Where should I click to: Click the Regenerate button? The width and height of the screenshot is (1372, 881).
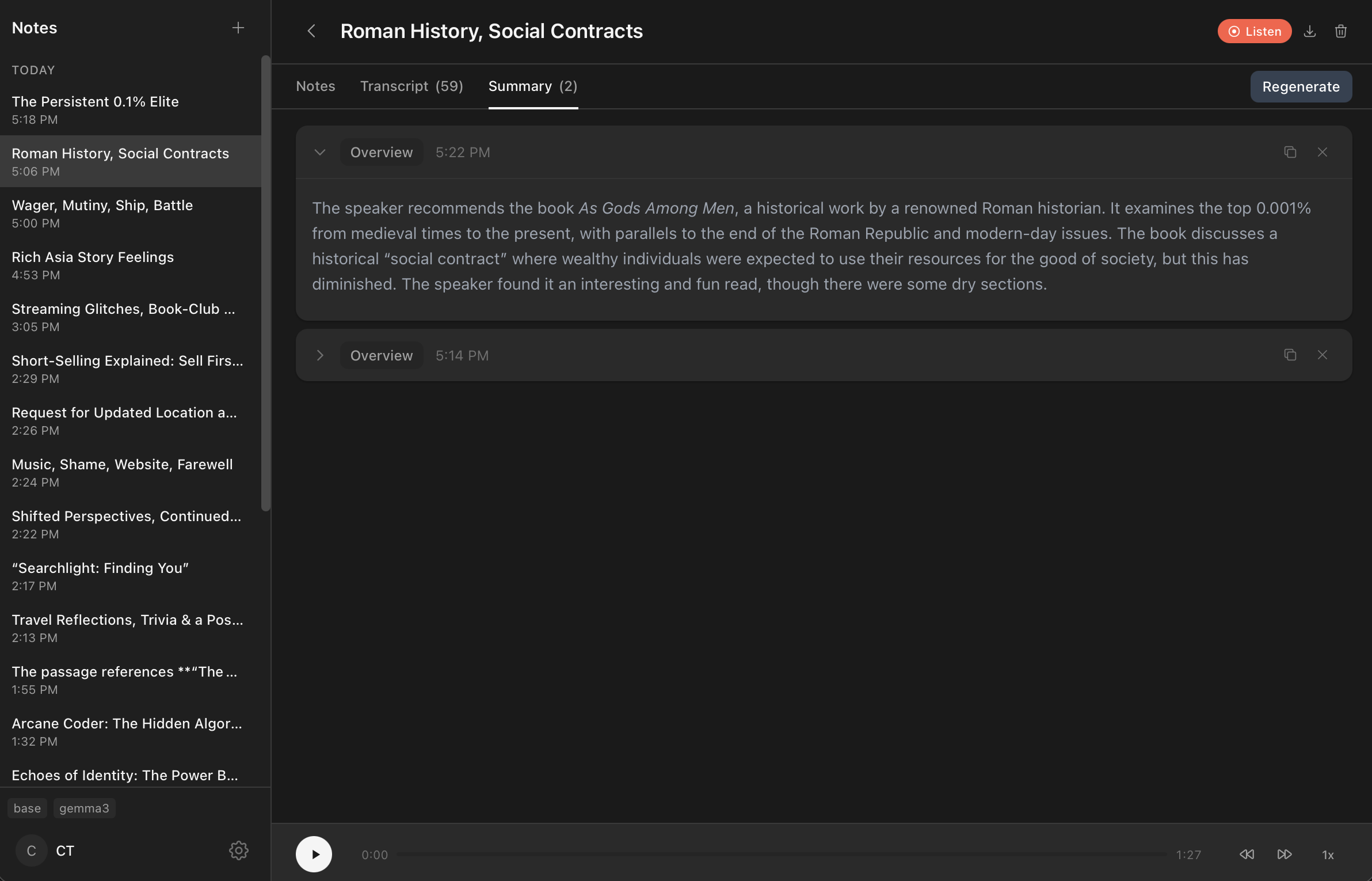click(x=1301, y=87)
